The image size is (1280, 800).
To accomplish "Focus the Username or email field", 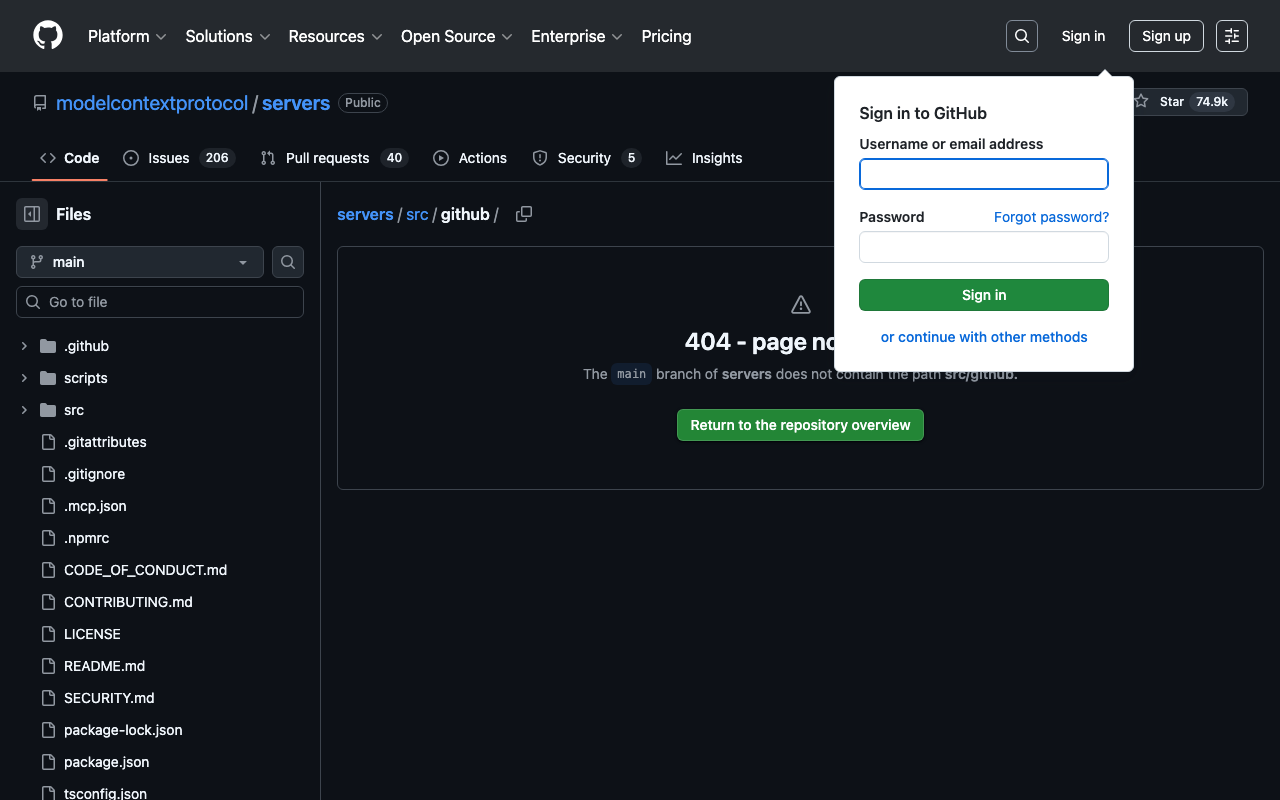I will point(983,174).
